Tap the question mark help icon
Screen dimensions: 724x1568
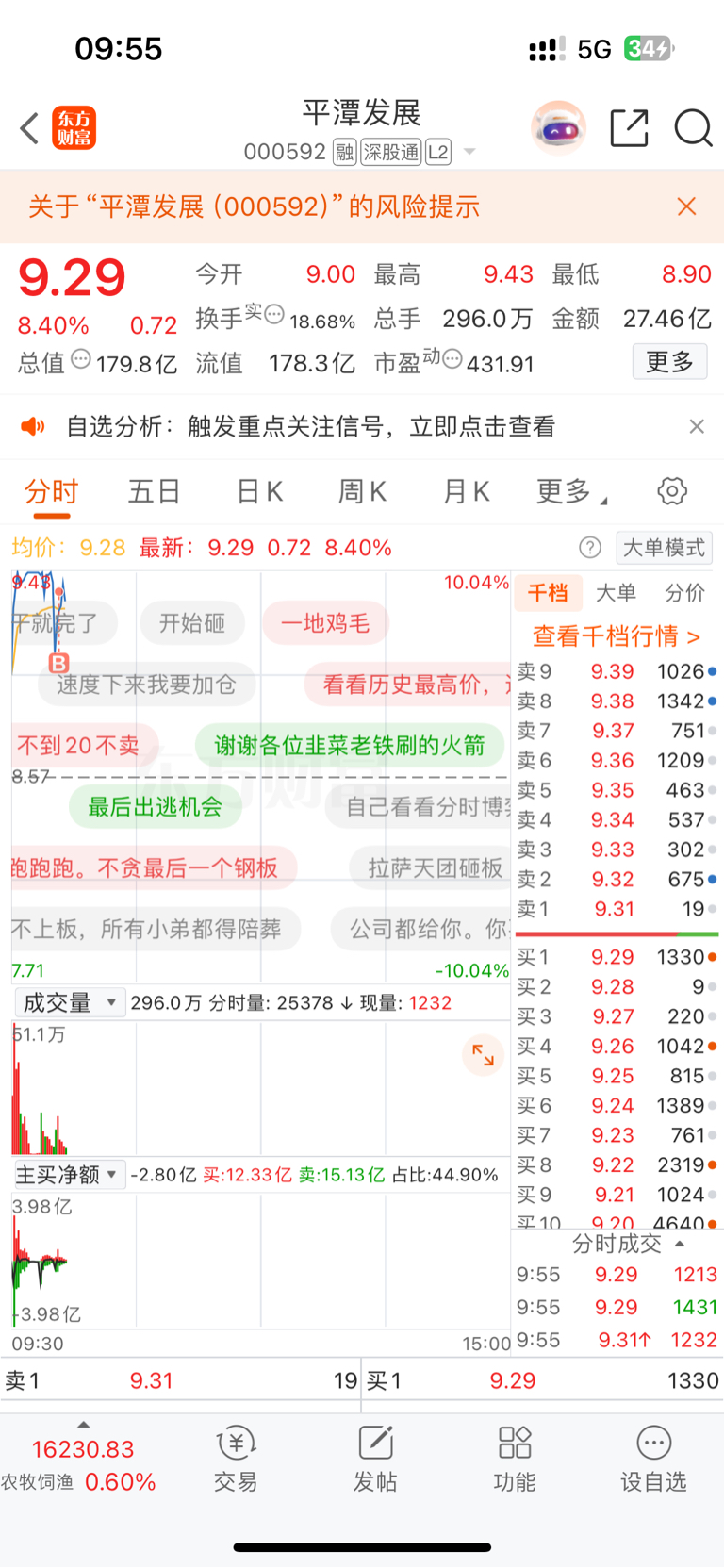(x=590, y=548)
